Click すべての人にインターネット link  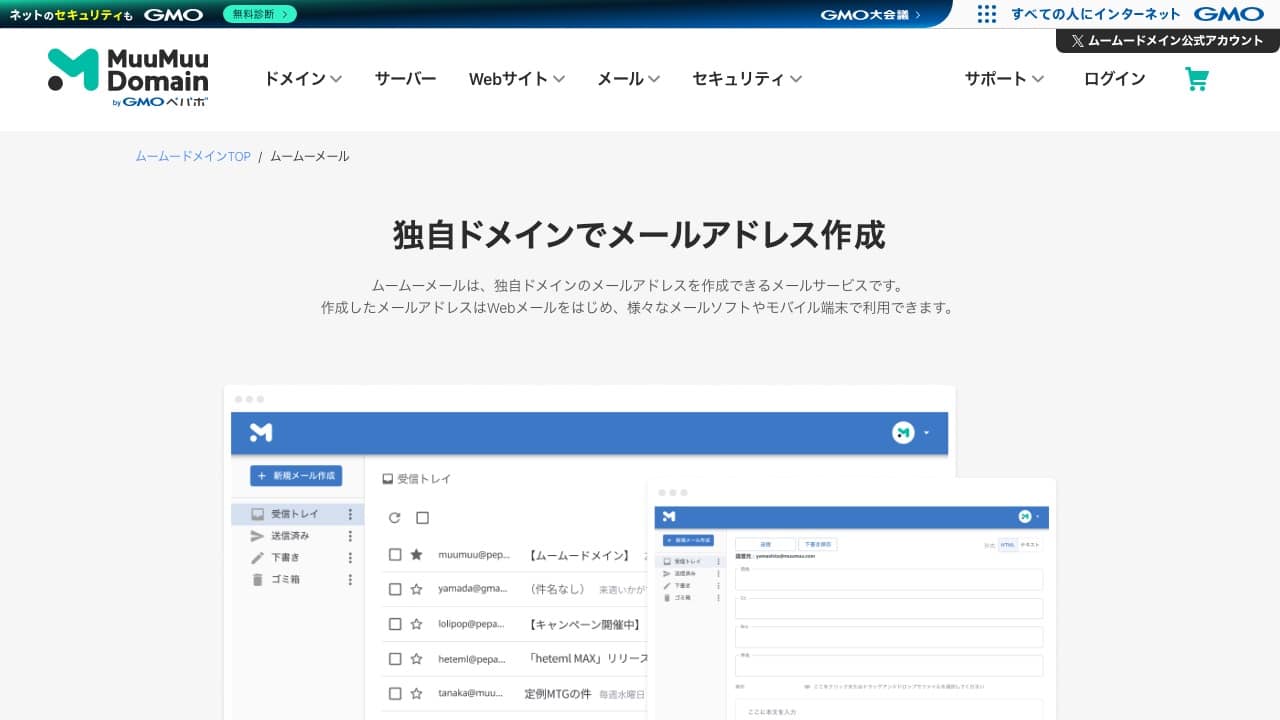pyautogui.click(x=1096, y=14)
